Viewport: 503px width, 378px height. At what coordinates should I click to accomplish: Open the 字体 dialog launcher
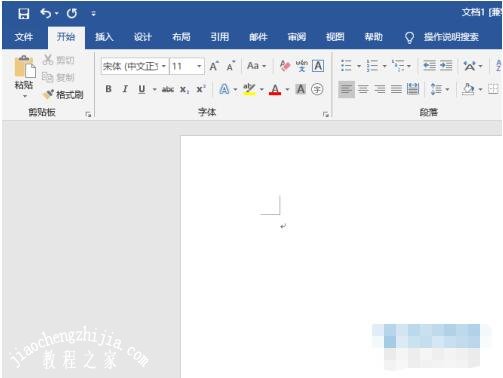pyautogui.click(x=326, y=114)
